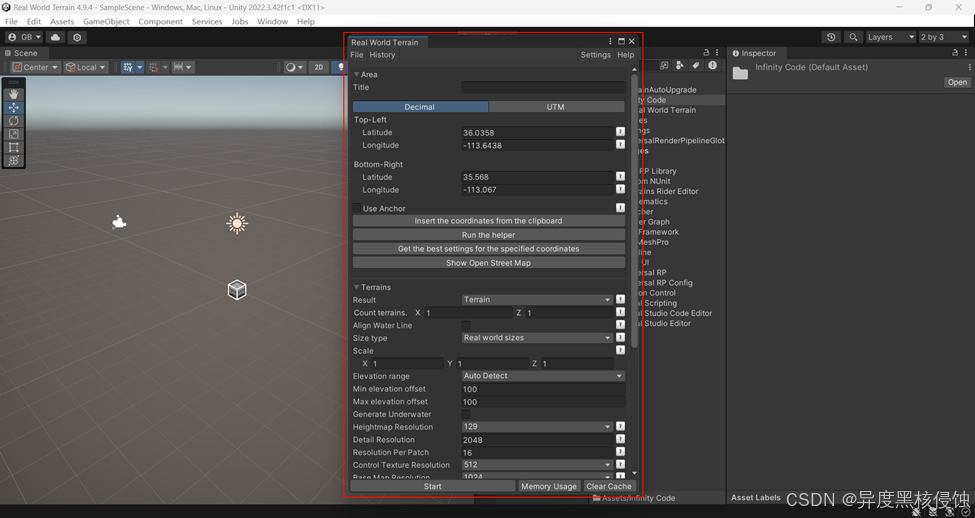975x518 pixels.
Task: Open Heightmap Resolution 129 dropdown
Action: point(537,427)
